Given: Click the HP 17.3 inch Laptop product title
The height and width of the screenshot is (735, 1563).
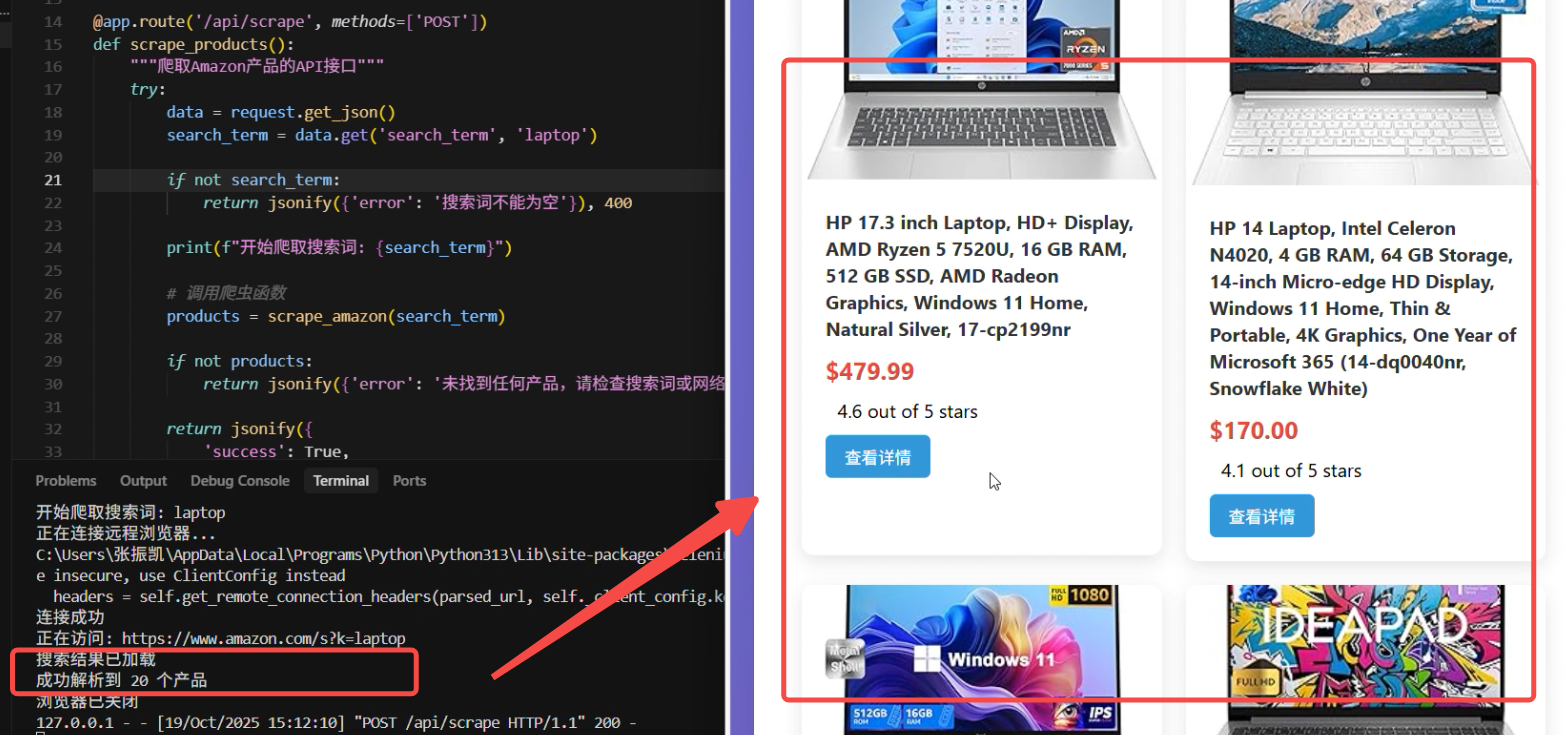Looking at the screenshot, I should [x=981, y=276].
